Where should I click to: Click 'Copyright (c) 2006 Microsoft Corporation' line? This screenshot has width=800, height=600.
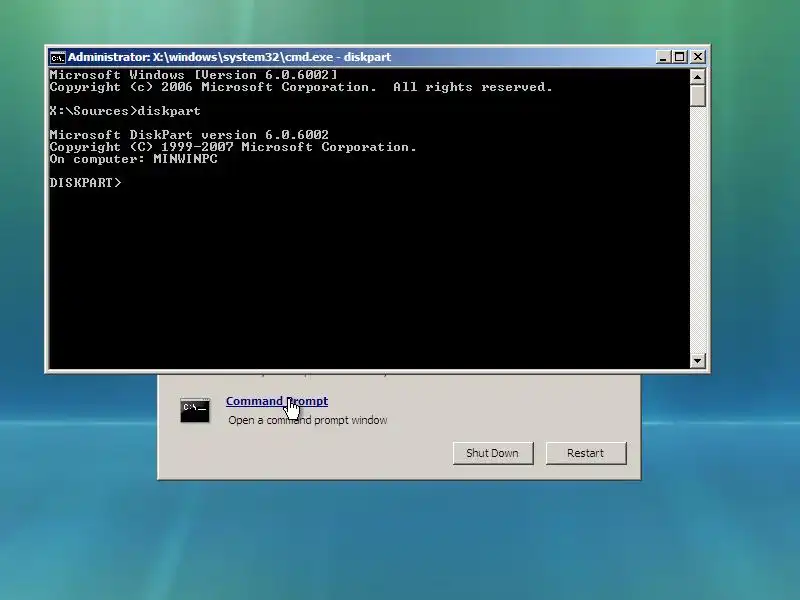click(301, 87)
